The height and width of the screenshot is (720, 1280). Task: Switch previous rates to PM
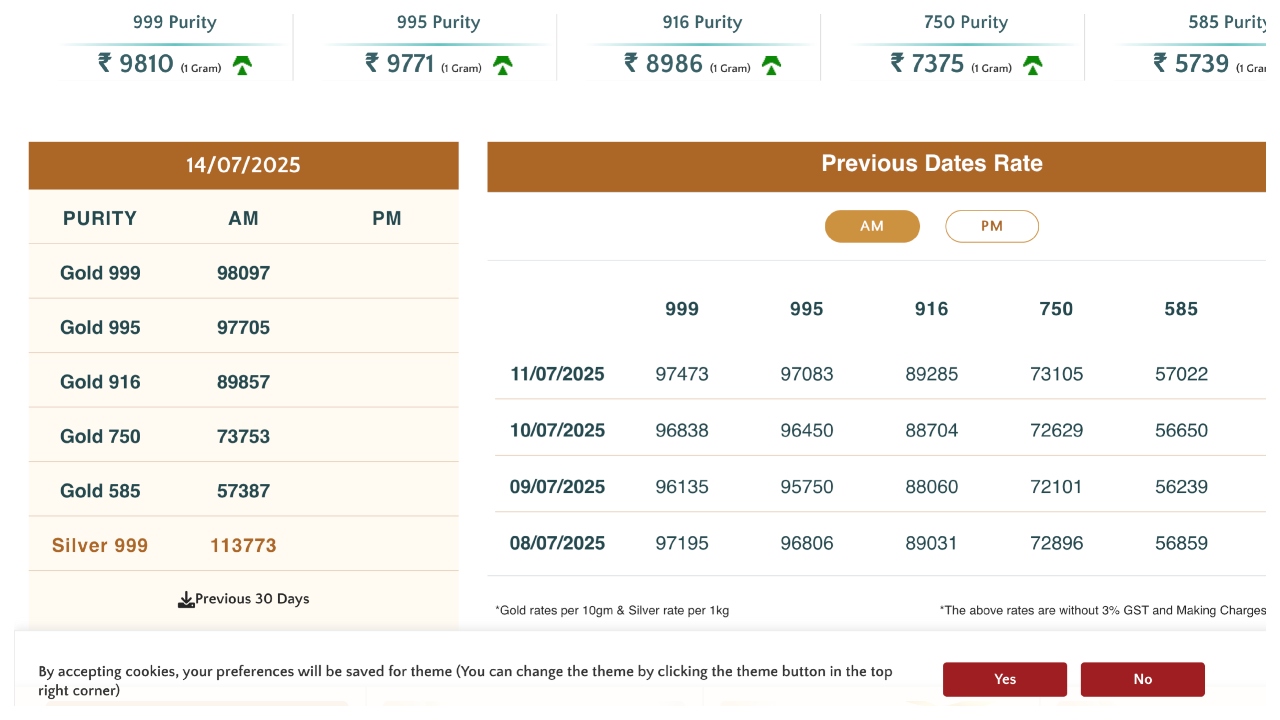click(x=991, y=226)
